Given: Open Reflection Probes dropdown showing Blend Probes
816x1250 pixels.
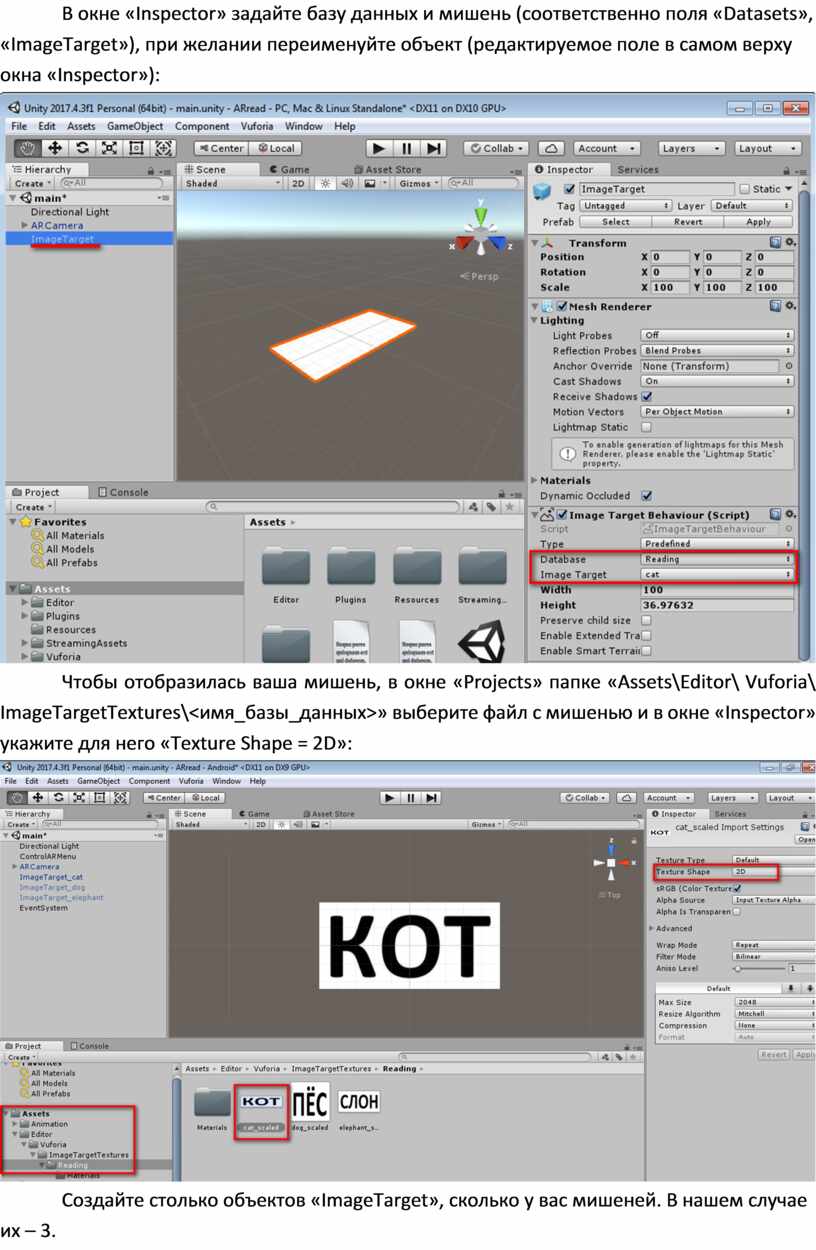Looking at the screenshot, I should (x=717, y=351).
